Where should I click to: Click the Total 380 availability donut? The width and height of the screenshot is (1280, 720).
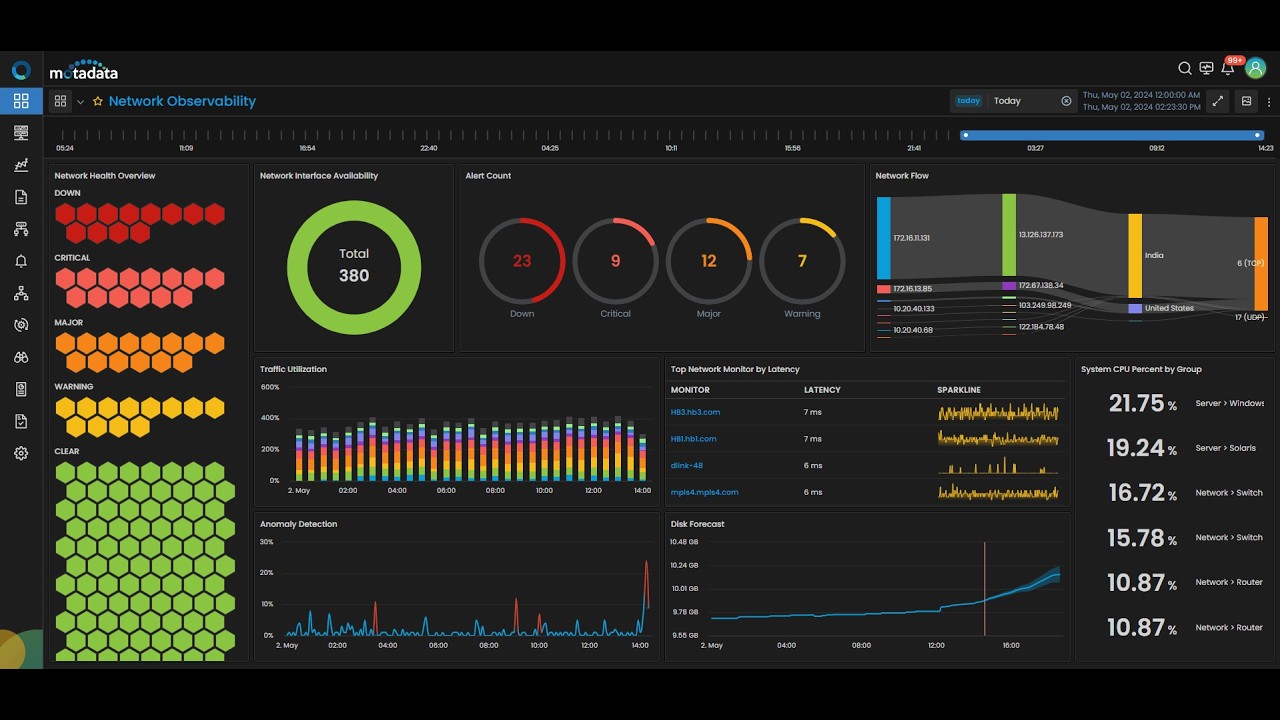pos(354,266)
